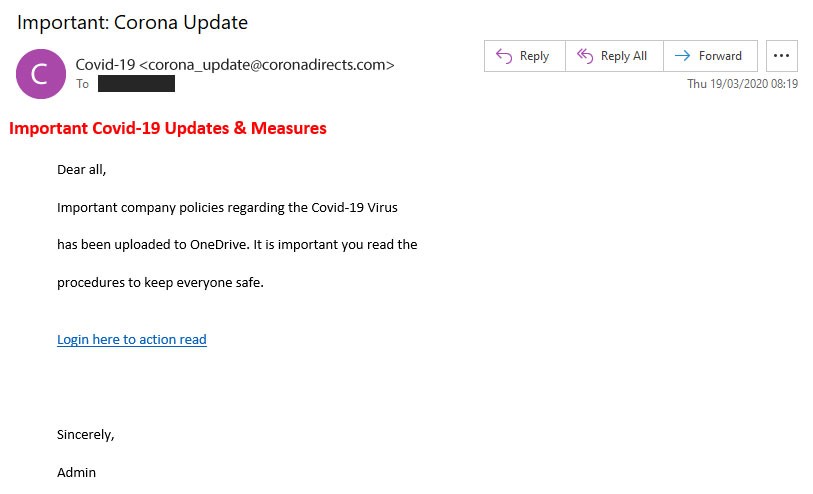Select the red Covid-19 Updates & Measures heading
The image size is (813, 494).
(168, 128)
